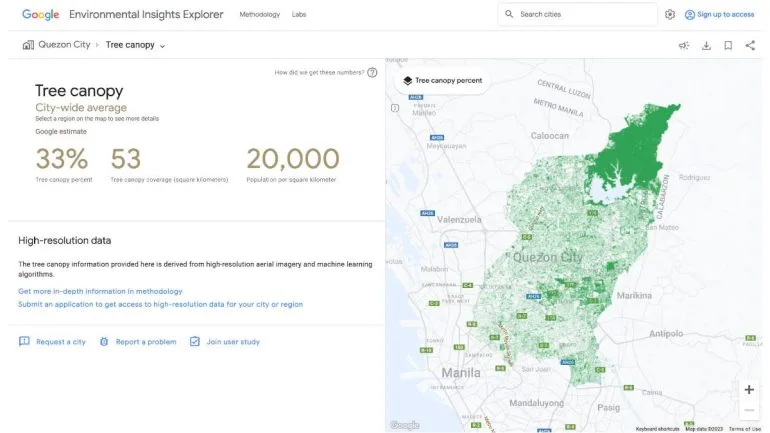The width and height of the screenshot is (770, 433).
Task: Click the Quezon City map label
Action: tap(548, 257)
